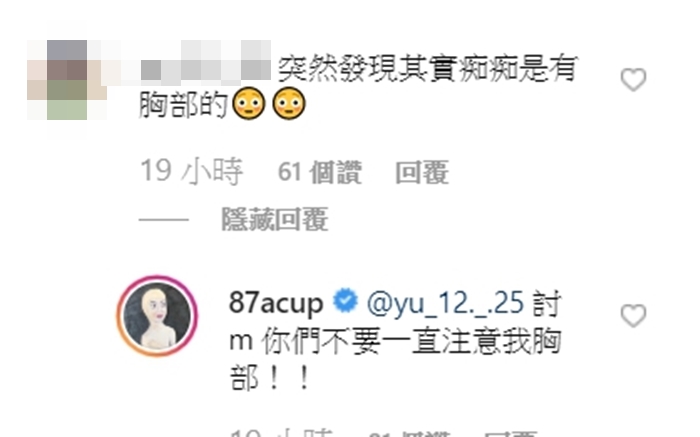The image size is (700, 437).
Task: Collapse the thread with 隱藏回覆
Action: [275, 219]
